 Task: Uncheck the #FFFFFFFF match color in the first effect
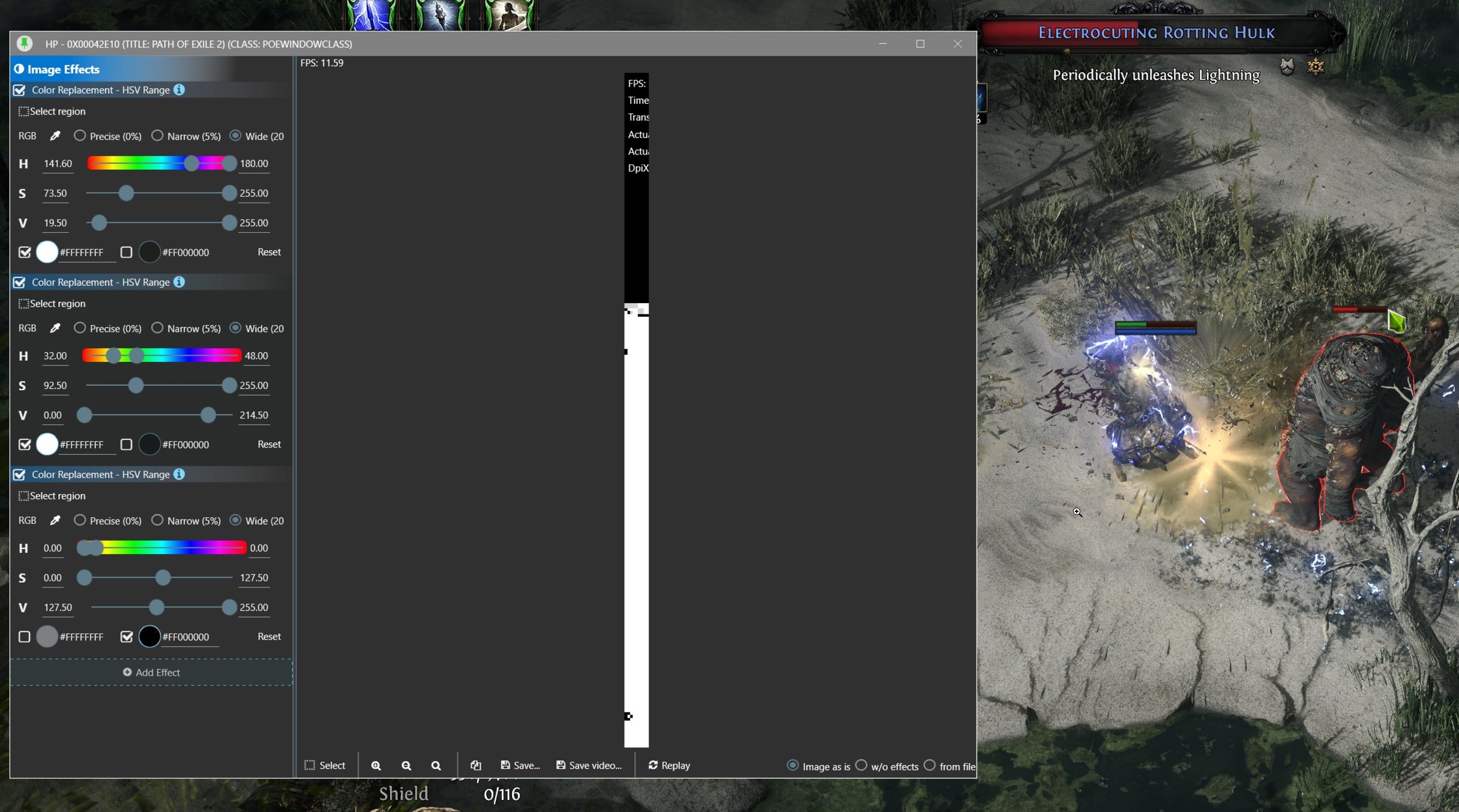25,252
